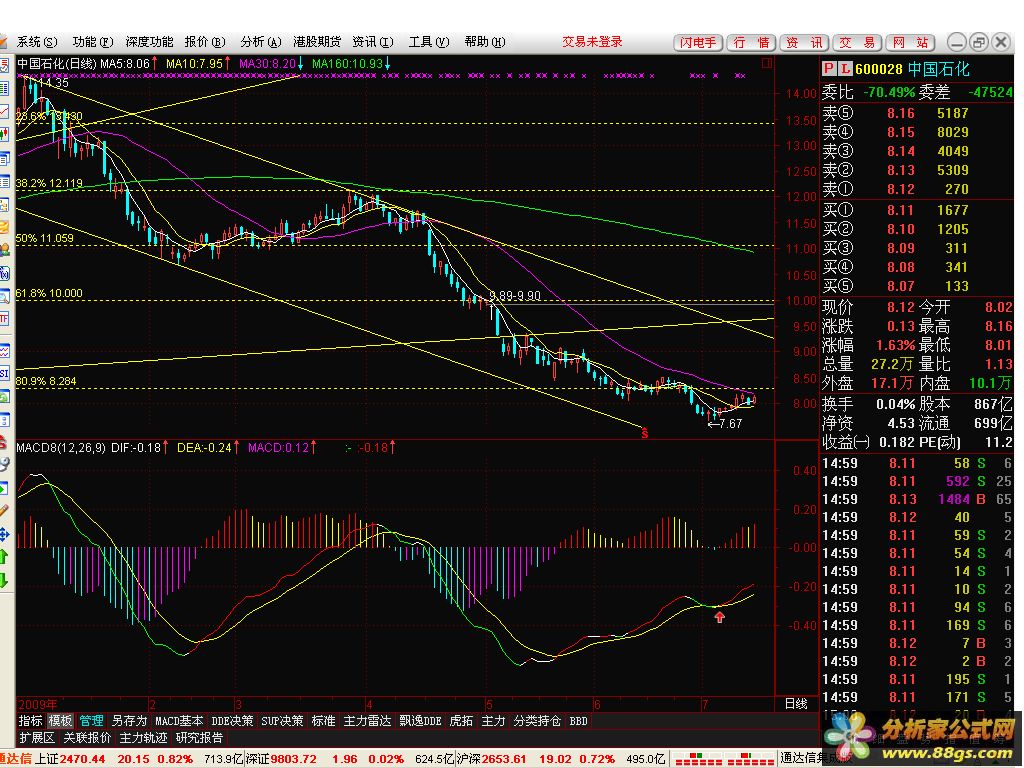Select the 模板 tab
The image size is (1024, 768).
point(61,721)
